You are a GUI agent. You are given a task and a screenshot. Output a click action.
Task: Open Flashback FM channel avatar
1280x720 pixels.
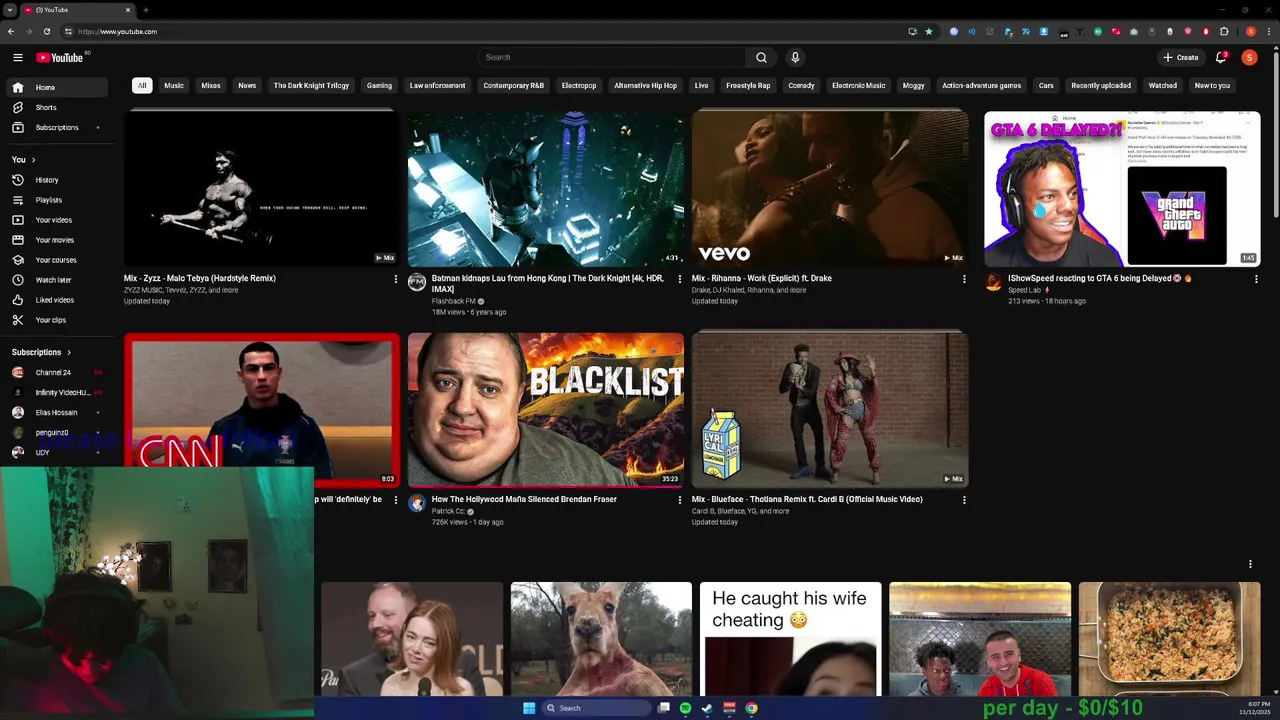click(417, 282)
